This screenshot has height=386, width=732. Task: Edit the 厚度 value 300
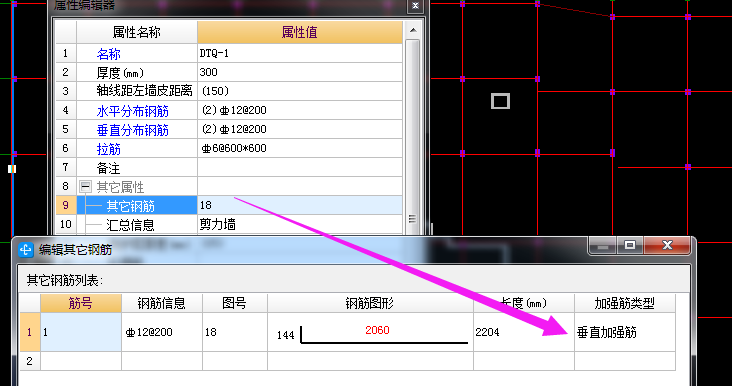coord(300,72)
